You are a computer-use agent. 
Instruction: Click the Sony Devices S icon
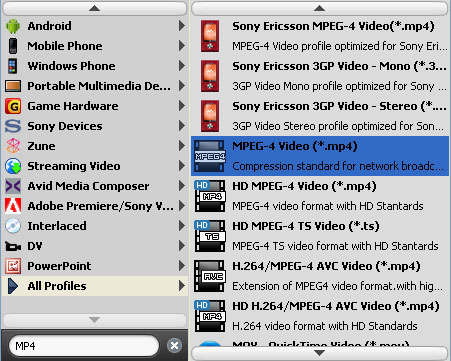(x=13, y=126)
